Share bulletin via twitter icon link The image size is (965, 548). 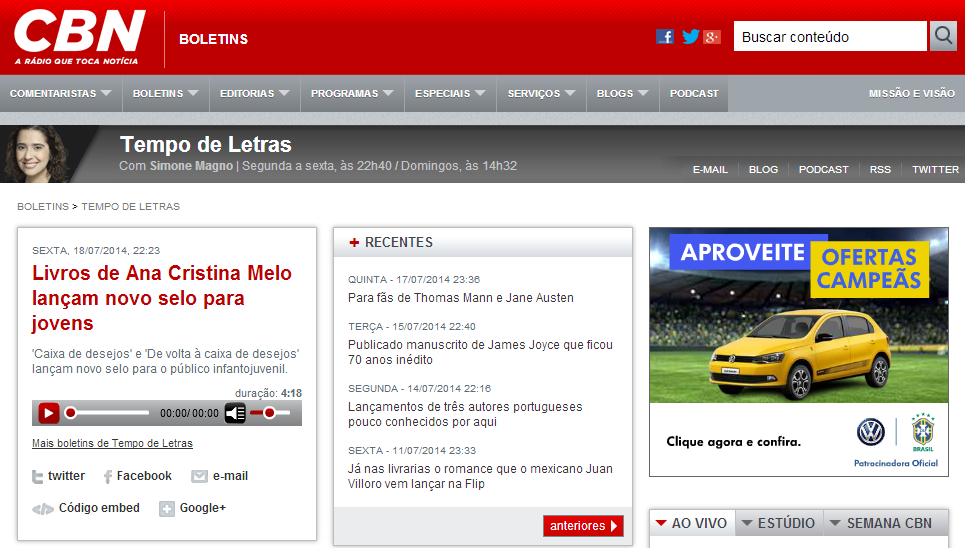coord(58,477)
